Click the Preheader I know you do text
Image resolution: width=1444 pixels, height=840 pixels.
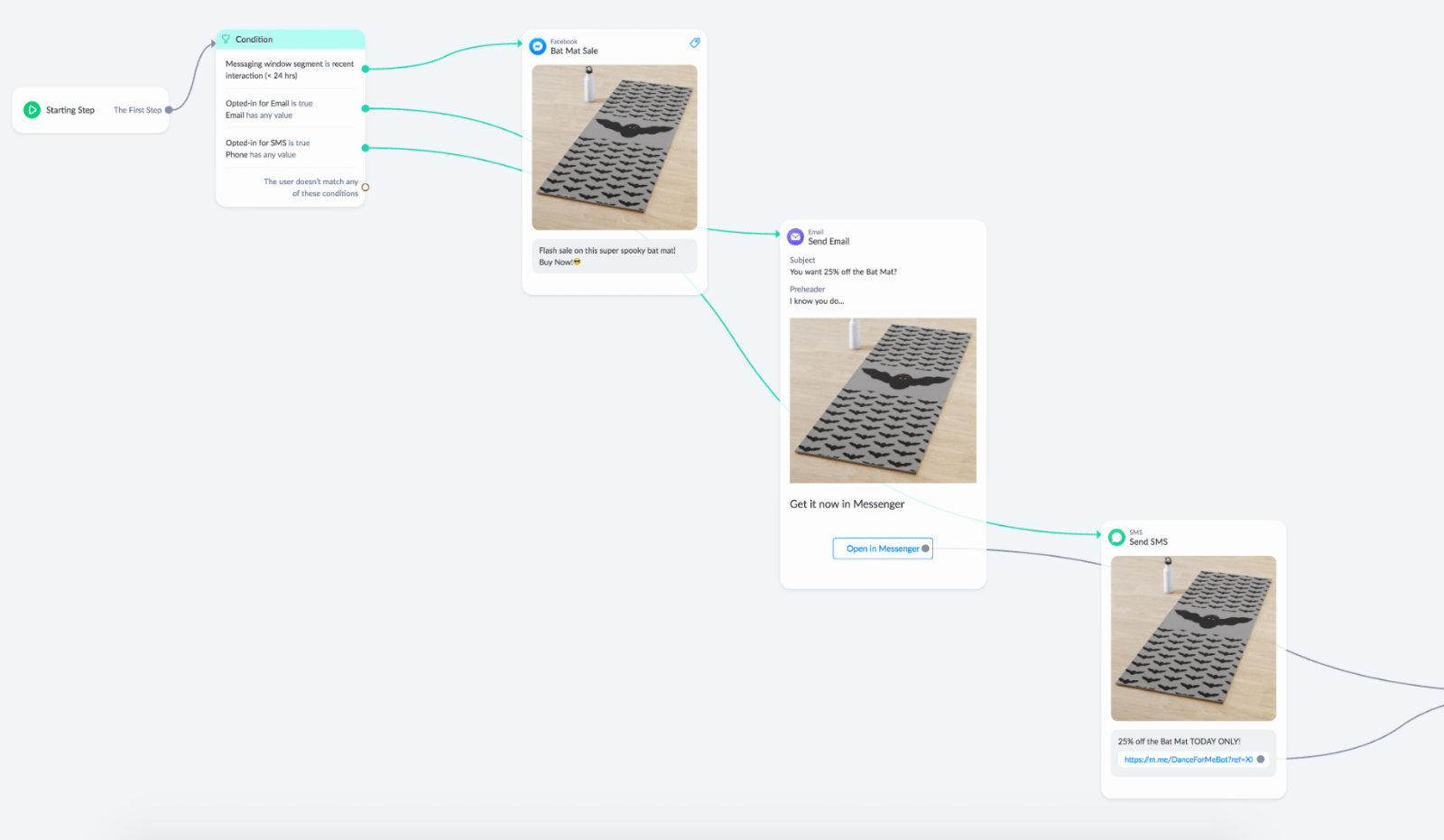(817, 301)
